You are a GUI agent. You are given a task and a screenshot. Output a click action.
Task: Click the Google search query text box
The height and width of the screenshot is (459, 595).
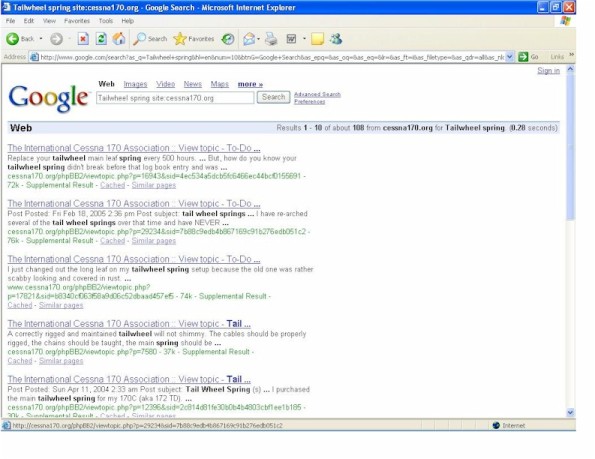click(175, 98)
